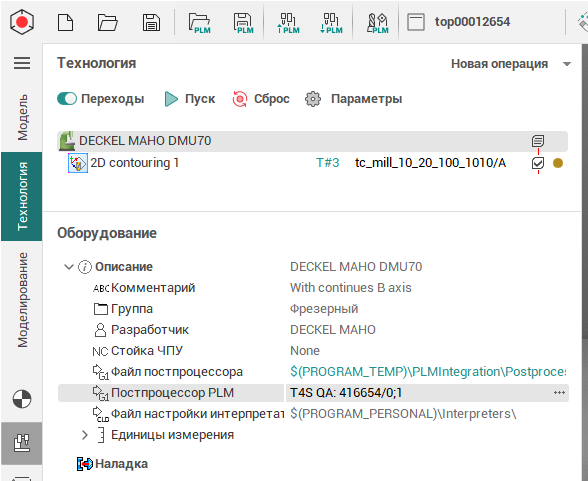Collapse the Описание section
The width and height of the screenshot is (588, 481).
pos(68,267)
